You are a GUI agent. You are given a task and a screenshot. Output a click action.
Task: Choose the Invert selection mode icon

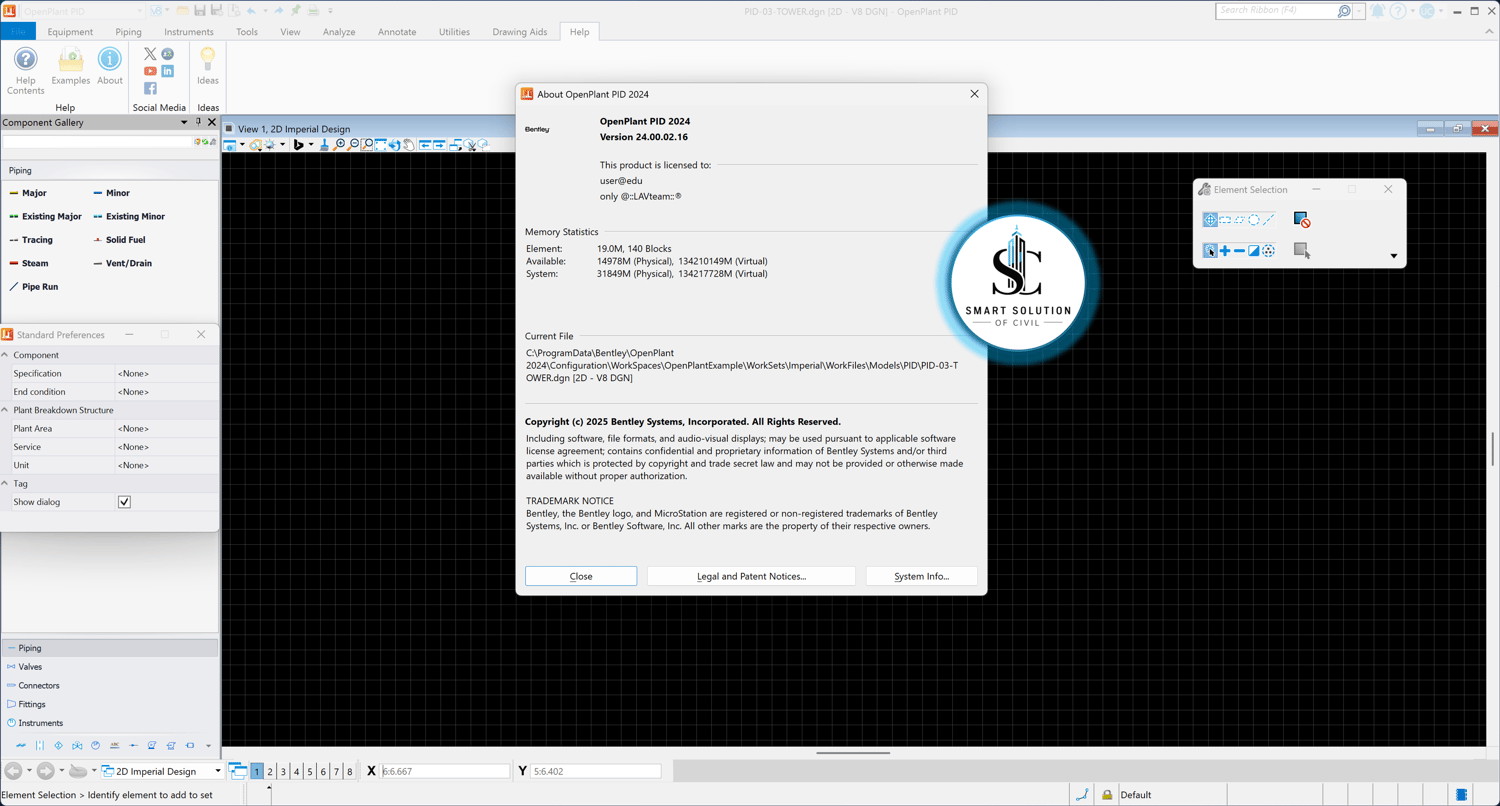coord(1254,251)
